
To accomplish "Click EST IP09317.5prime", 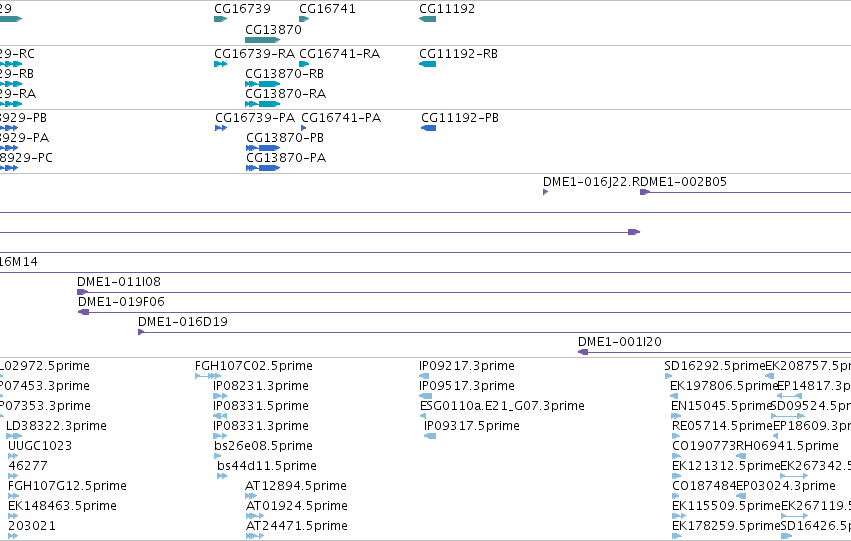I will [x=472, y=426].
